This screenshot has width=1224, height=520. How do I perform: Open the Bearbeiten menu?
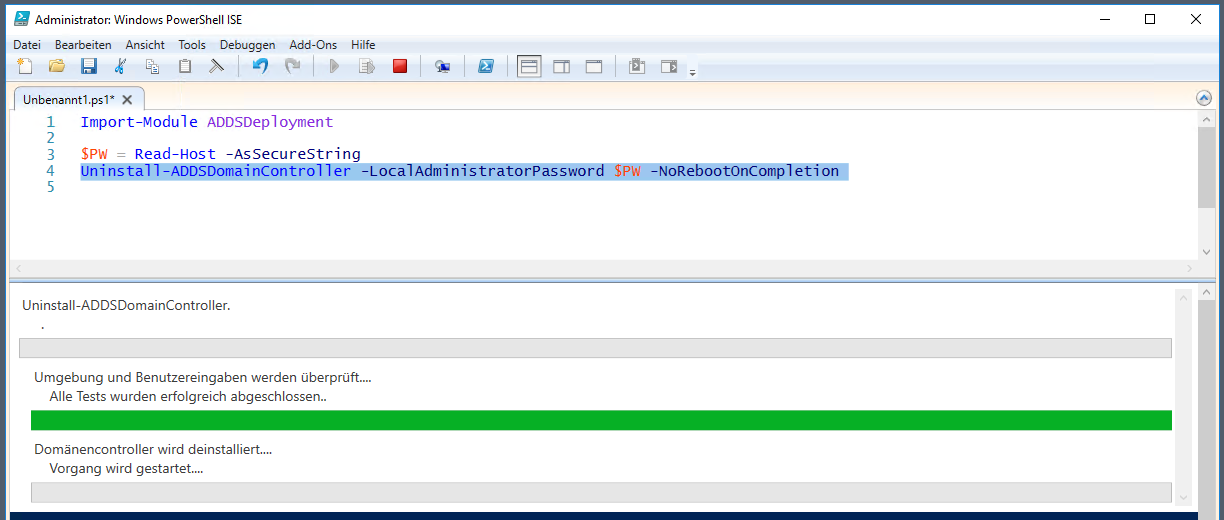[83, 45]
